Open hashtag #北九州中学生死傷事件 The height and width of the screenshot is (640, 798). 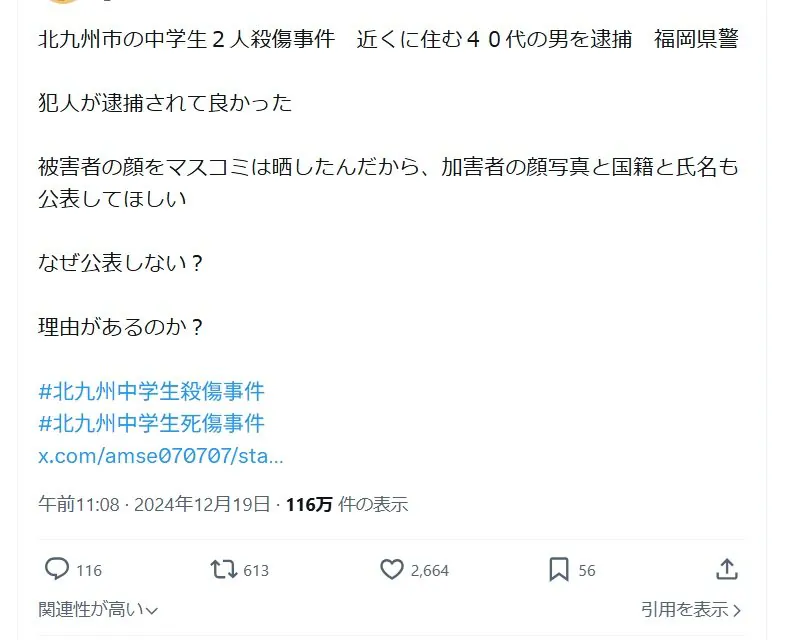pyautogui.click(x=151, y=423)
